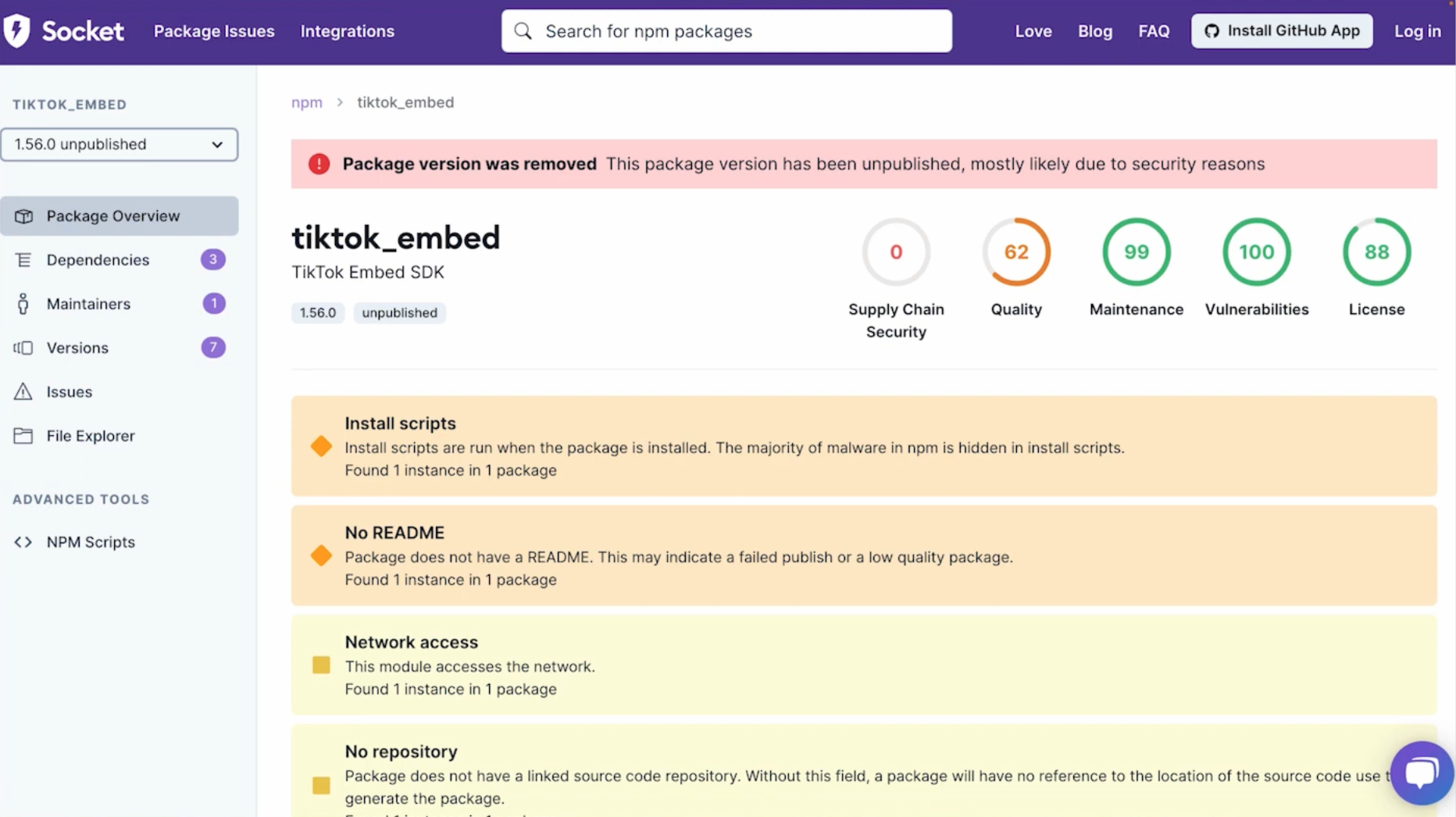The height and width of the screenshot is (817, 1456).
Task: Click the Quality score 62 gauge
Action: point(1016,252)
